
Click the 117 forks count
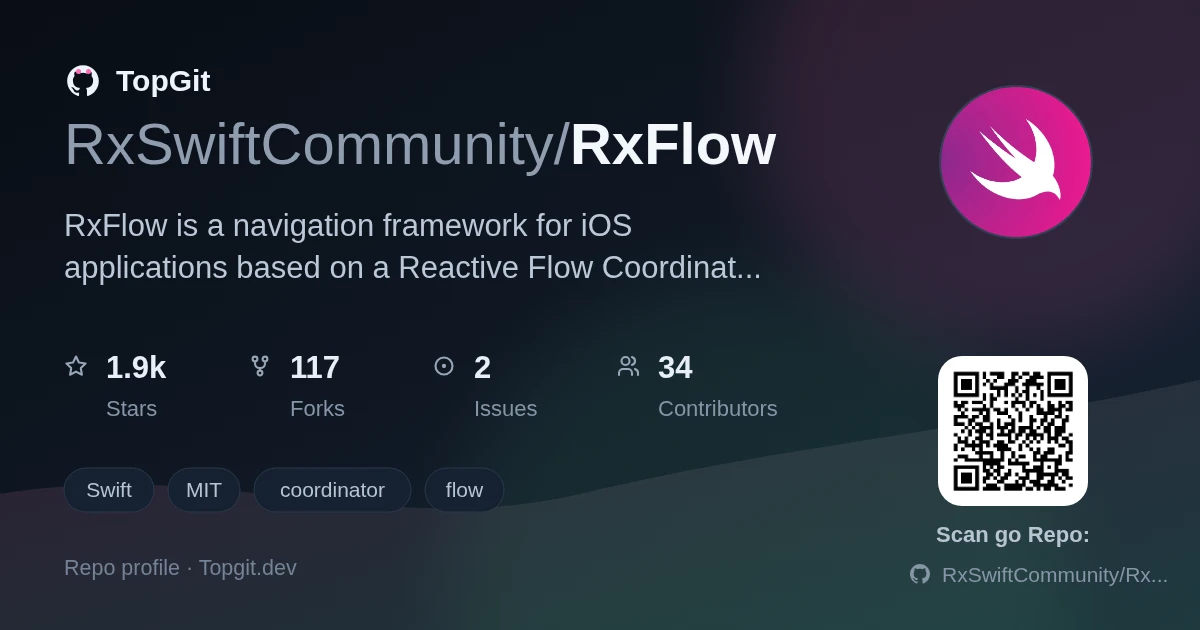(315, 367)
